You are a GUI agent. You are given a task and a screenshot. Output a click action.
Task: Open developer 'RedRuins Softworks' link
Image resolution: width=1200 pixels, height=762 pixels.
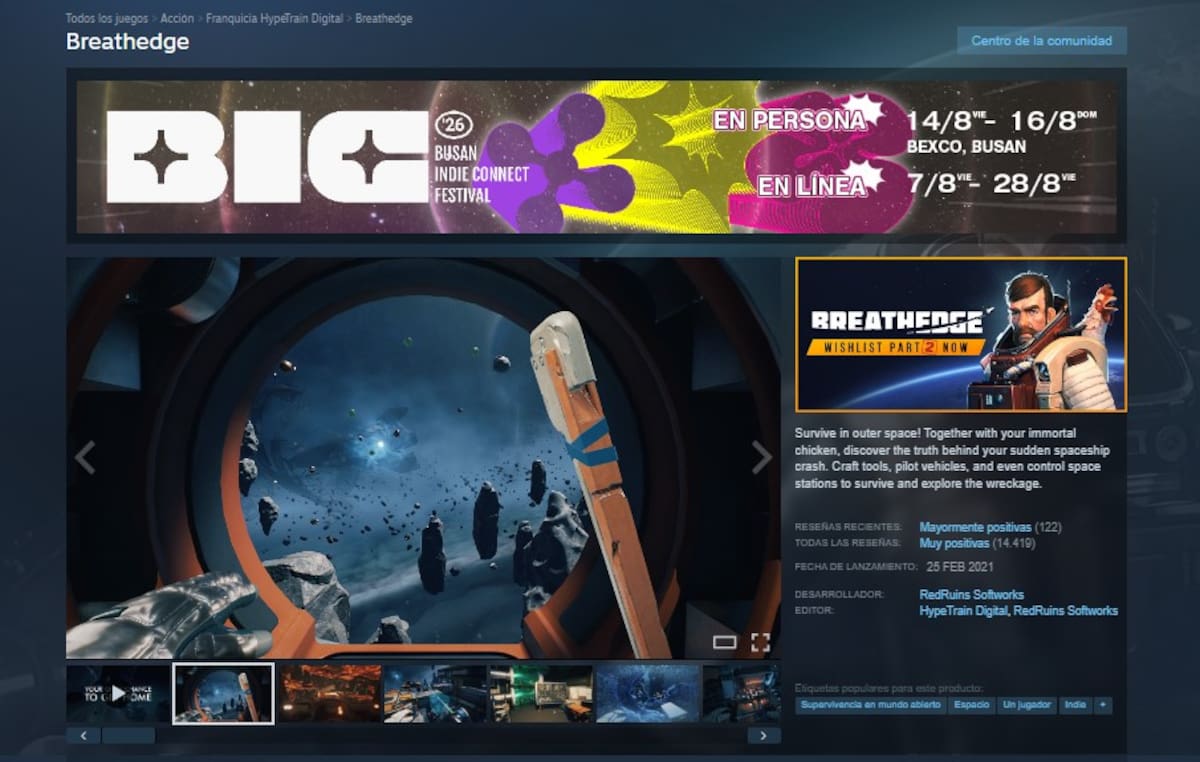[971, 594]
